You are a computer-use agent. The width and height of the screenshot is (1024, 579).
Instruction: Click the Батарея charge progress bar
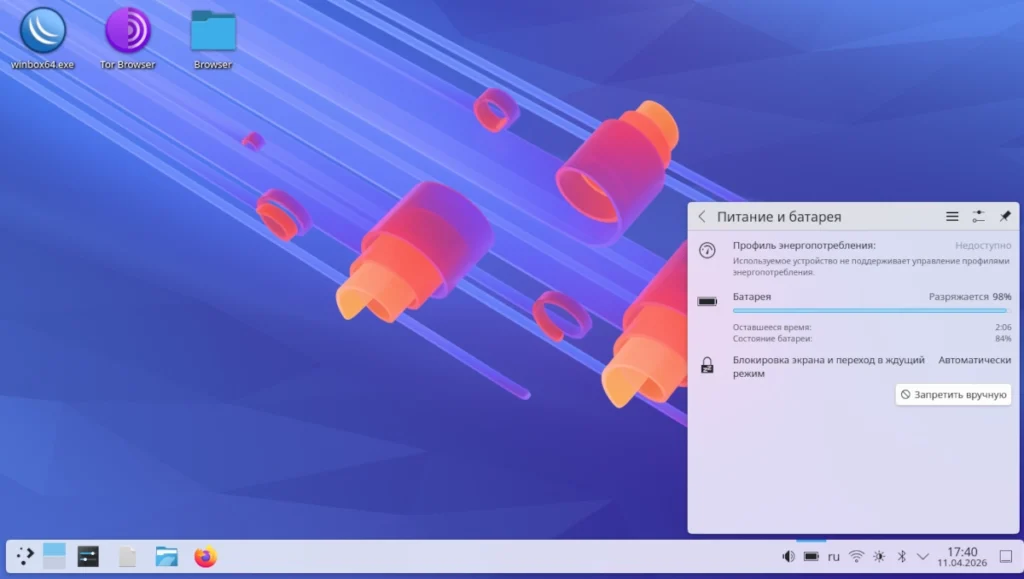click(x=871, y=311)
